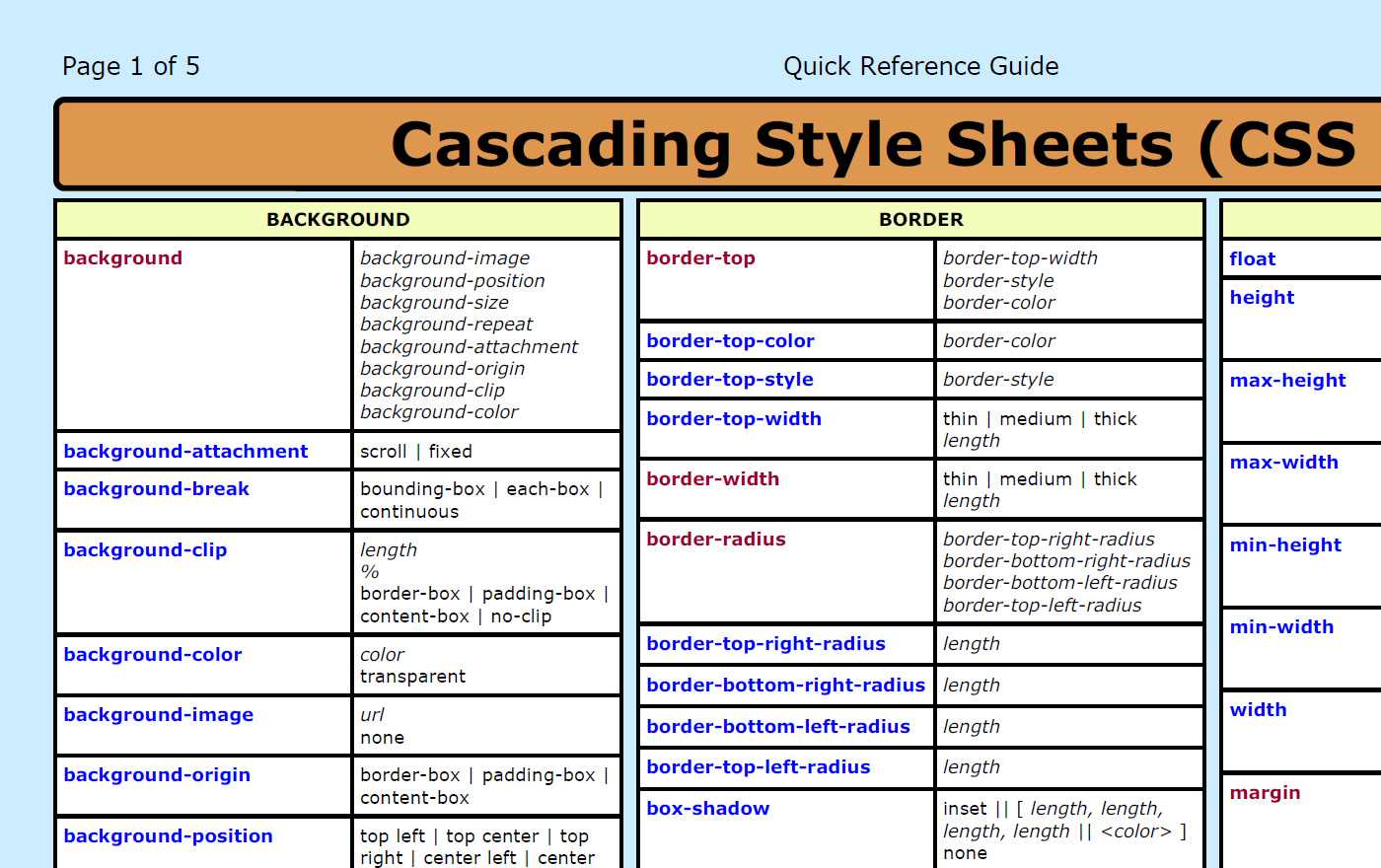Click the height property link
Image resolution: width=1381 pixels, height=868 pixels.
click(1262, 298)
